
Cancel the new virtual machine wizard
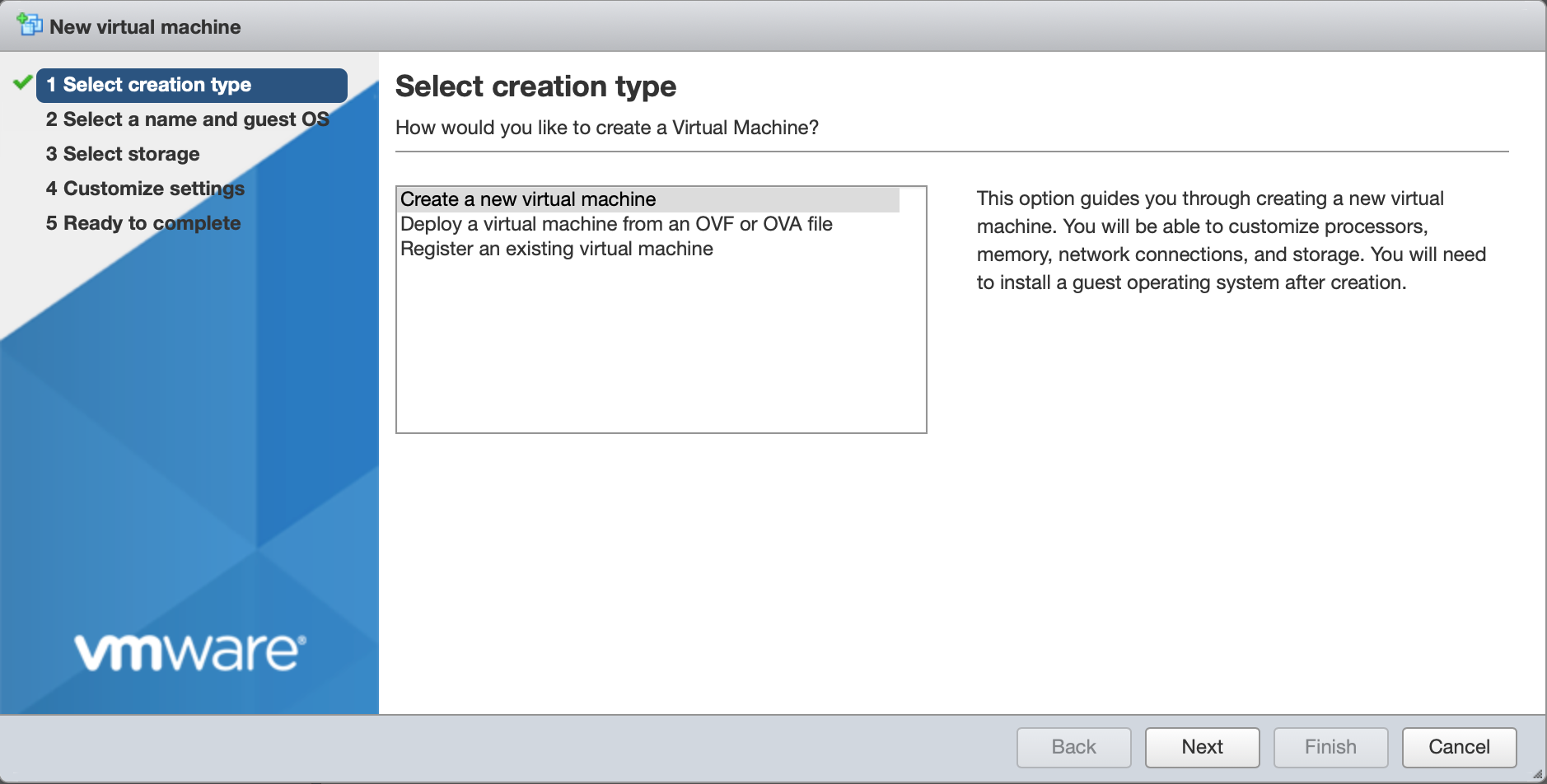point(1459,747)
